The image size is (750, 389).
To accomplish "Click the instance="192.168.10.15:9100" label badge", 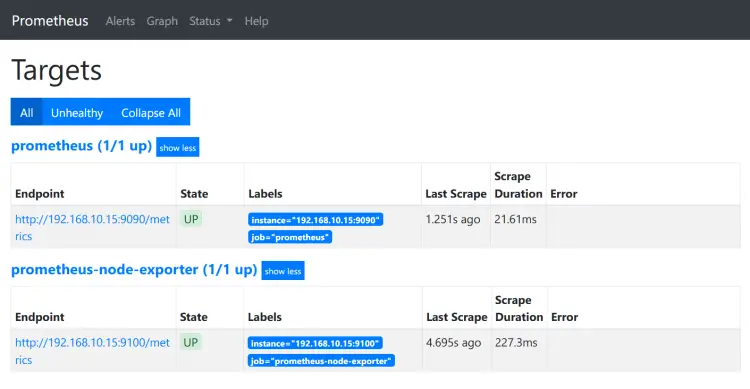I will [x=315, y=343].
